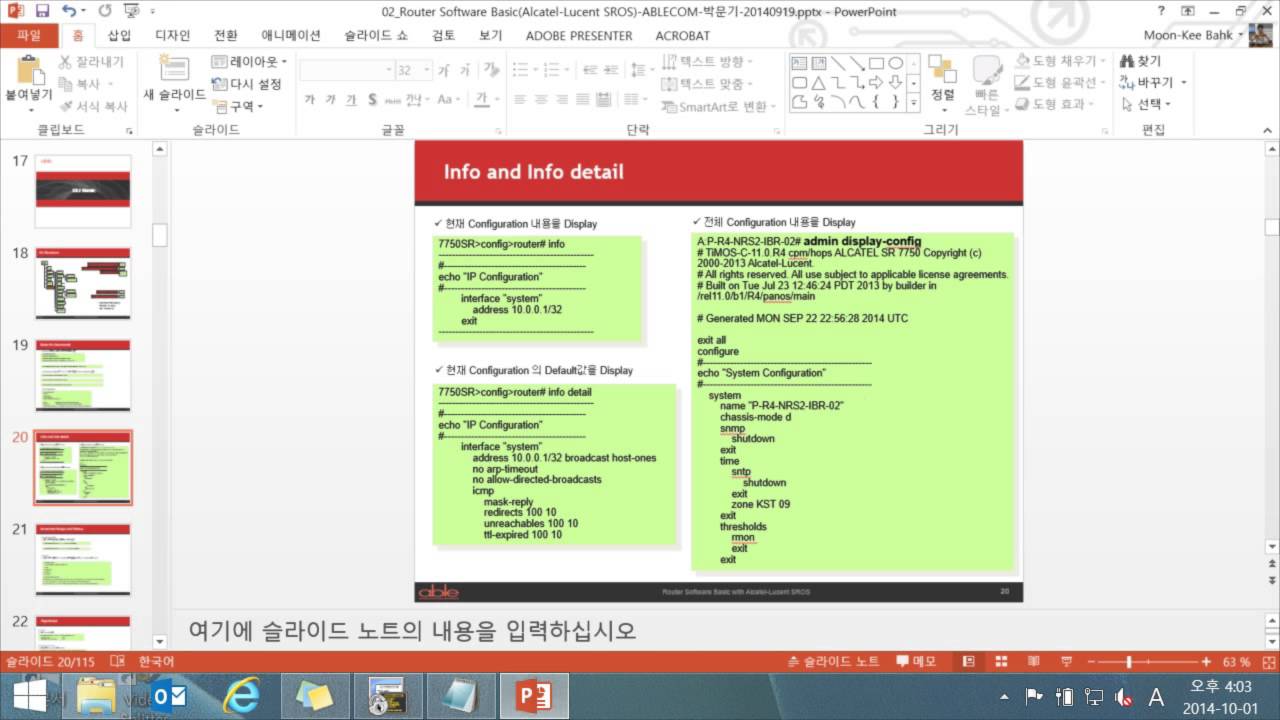
Task: Toggle text Shadow (S) button
Action: [x=372, y=100]
